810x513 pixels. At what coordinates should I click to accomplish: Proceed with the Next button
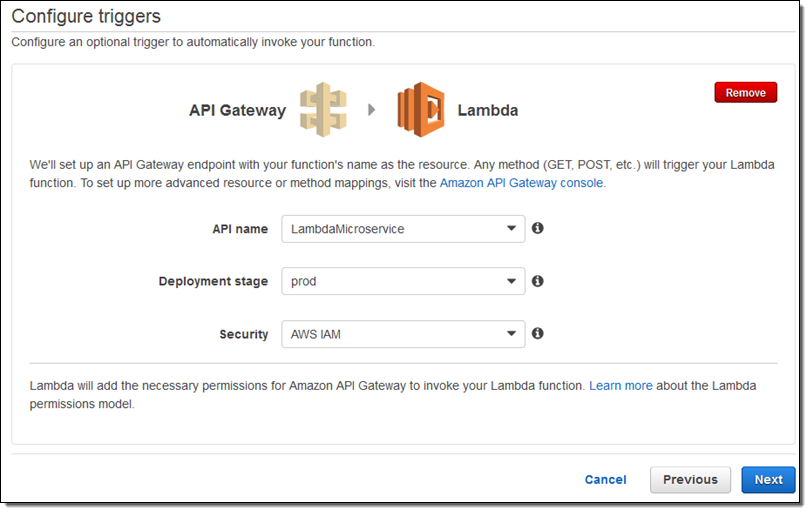(768, 480)
